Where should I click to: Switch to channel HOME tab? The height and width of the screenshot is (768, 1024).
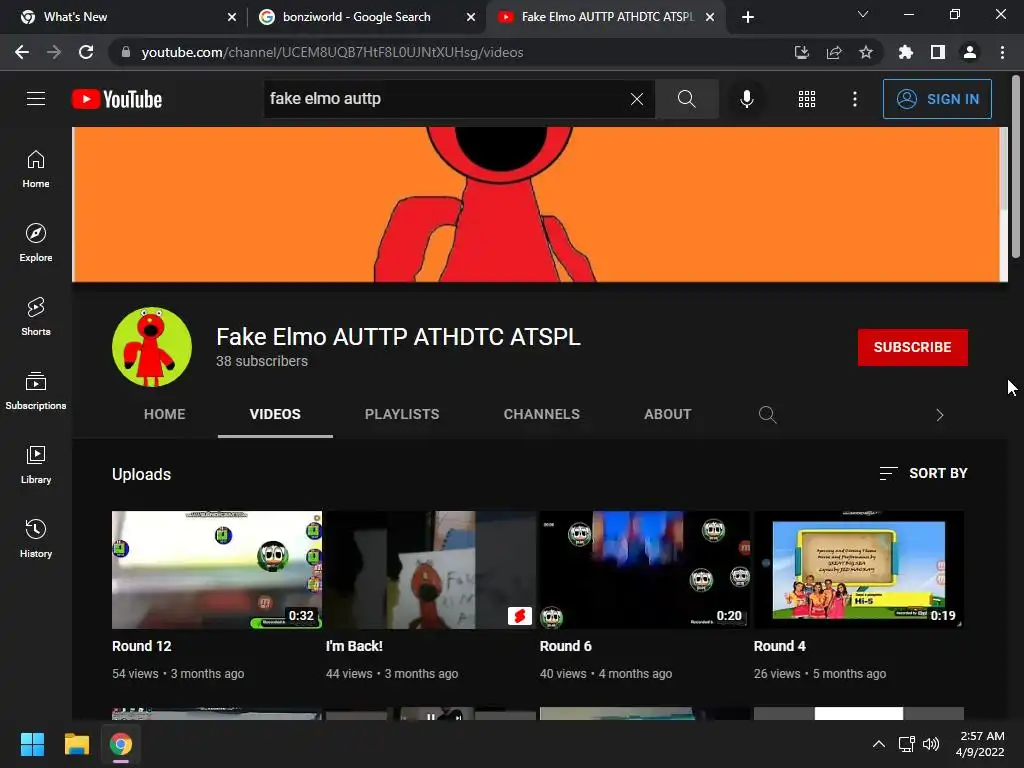point(165,414)
